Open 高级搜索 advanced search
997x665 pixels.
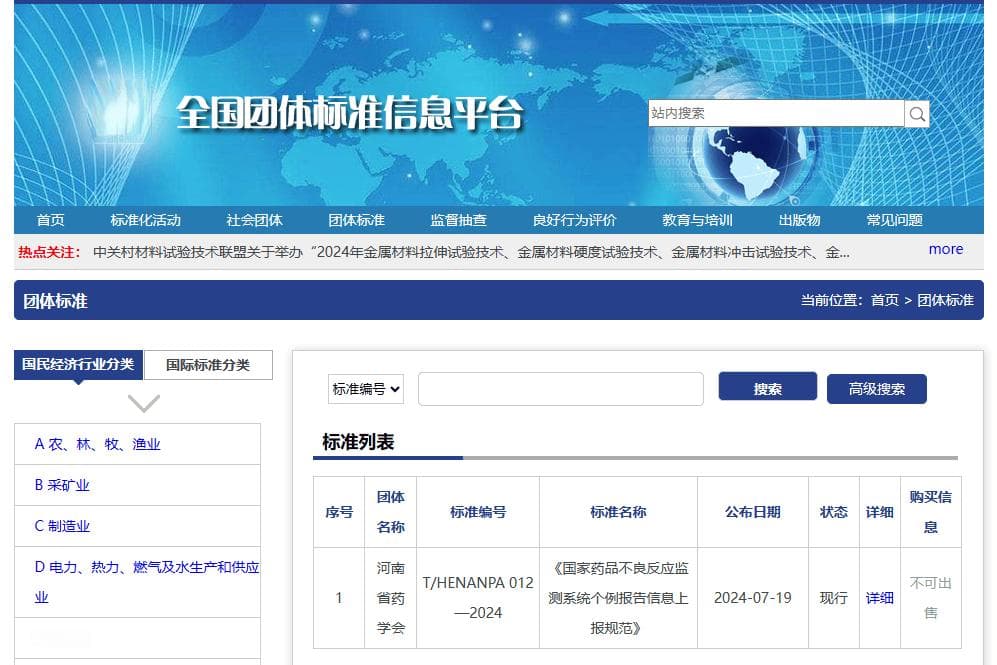click(x=877, y=388)
